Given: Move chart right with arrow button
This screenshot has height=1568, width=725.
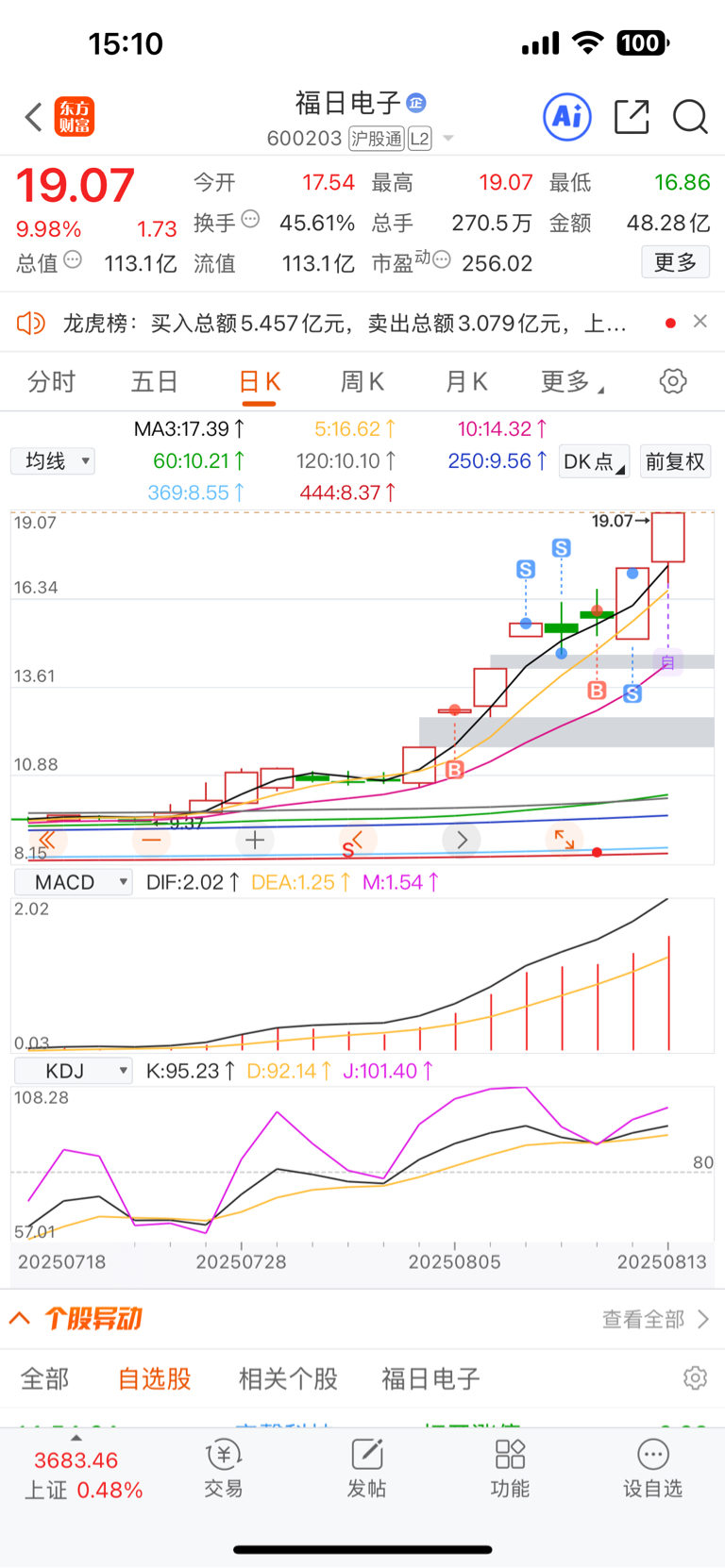Looking at the screenshot, I should 462,840.
